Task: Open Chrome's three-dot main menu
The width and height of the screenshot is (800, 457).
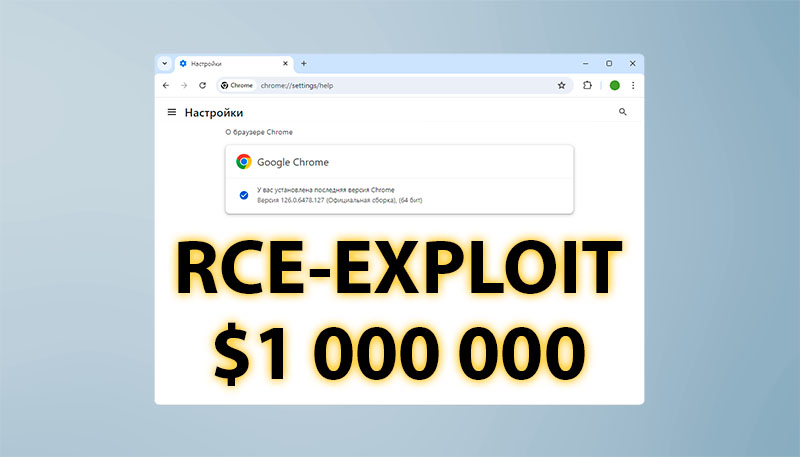Action: [633, 86]
